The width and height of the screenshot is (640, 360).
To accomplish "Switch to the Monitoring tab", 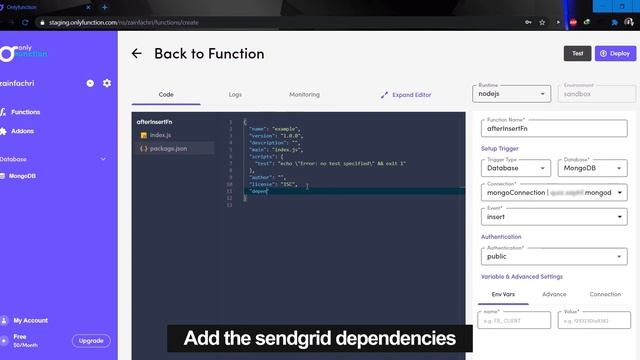I will click(x=304, y=94).
